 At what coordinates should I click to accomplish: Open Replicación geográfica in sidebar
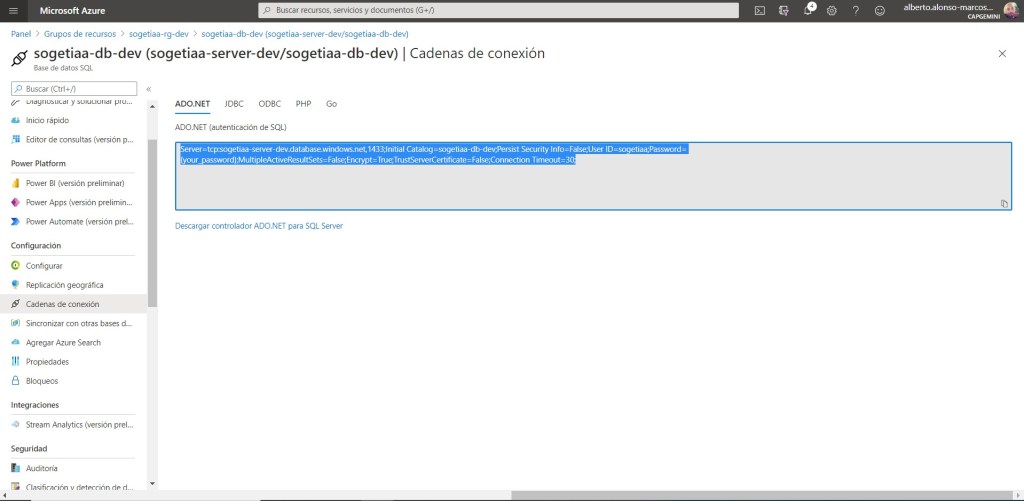tap(64, 285)
